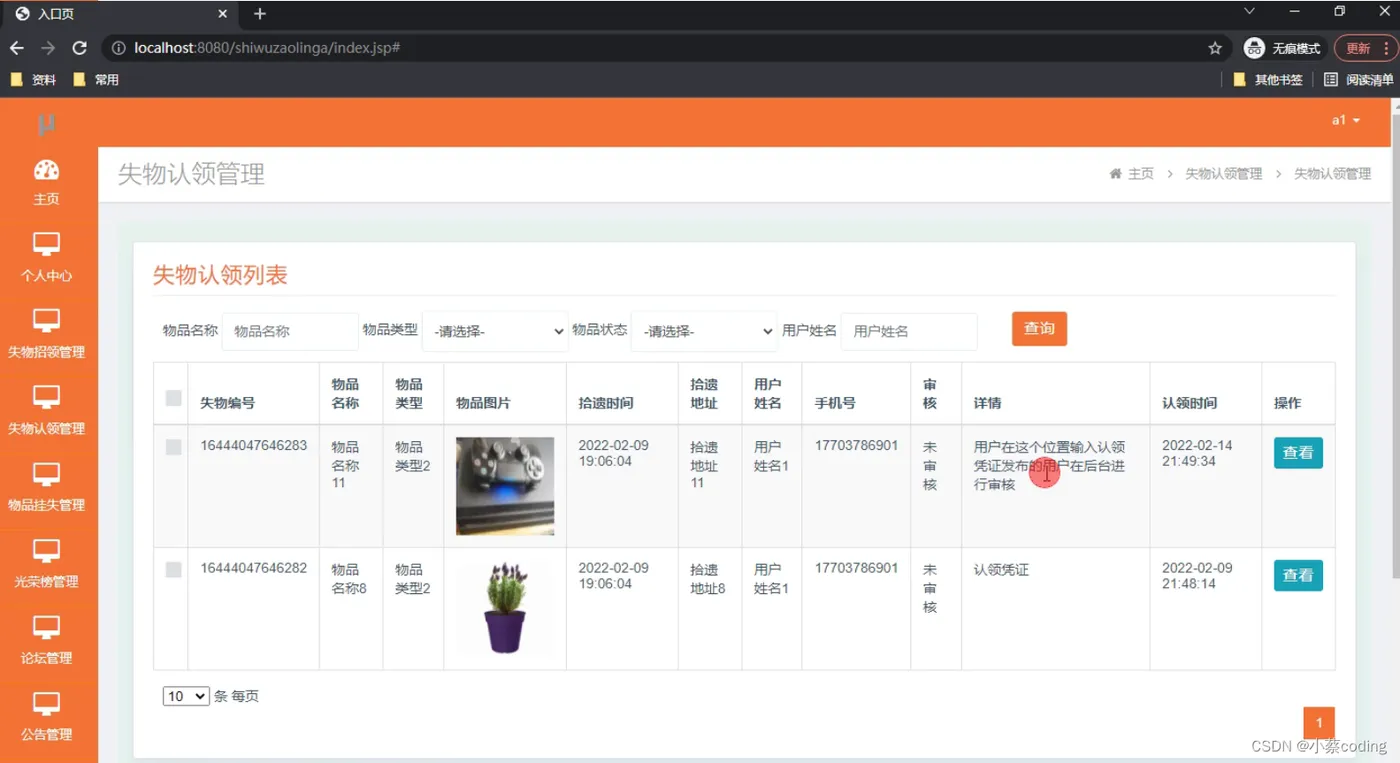Open 光荣榜管理 sidebar icon
The height and width of the screenshot is (763, 1400).
click(x=47, y=550)
